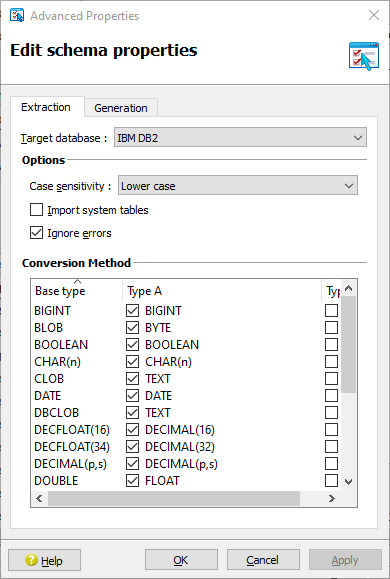Select the CLOB base type row
The width and height of the screenshot is (390, 579).
click(49, 378)
